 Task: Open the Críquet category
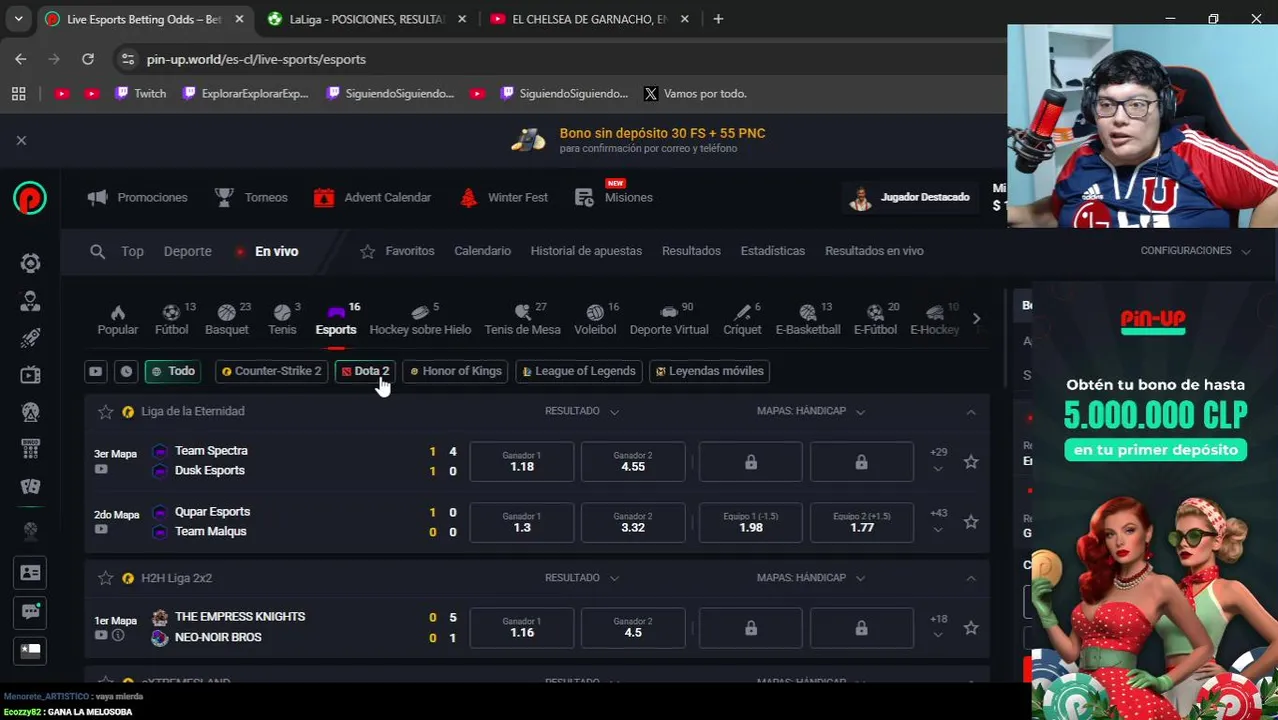(742, 319)
